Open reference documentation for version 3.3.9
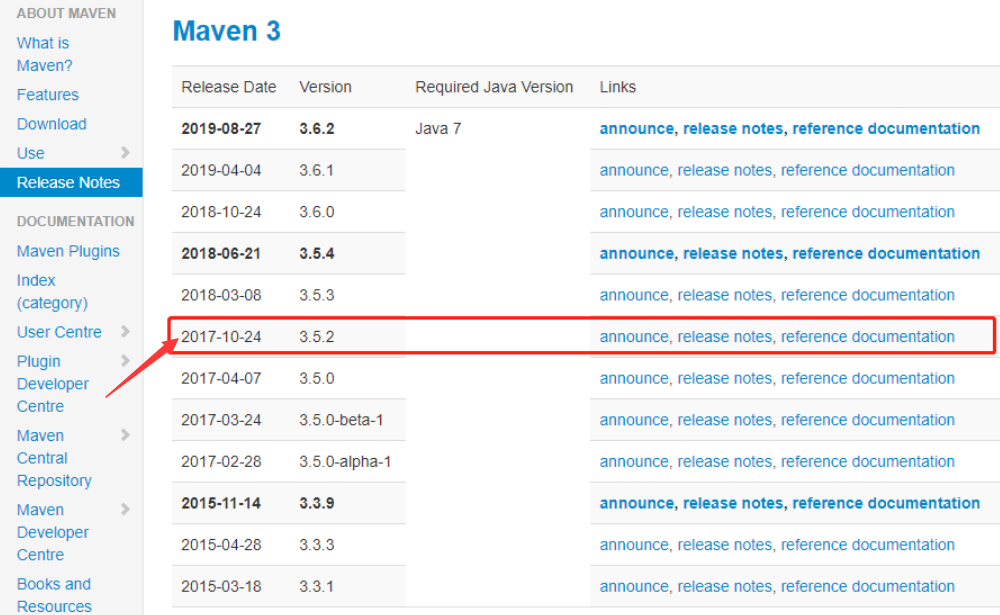Viewport: 1000px width, 615px height. pos(886,503)
